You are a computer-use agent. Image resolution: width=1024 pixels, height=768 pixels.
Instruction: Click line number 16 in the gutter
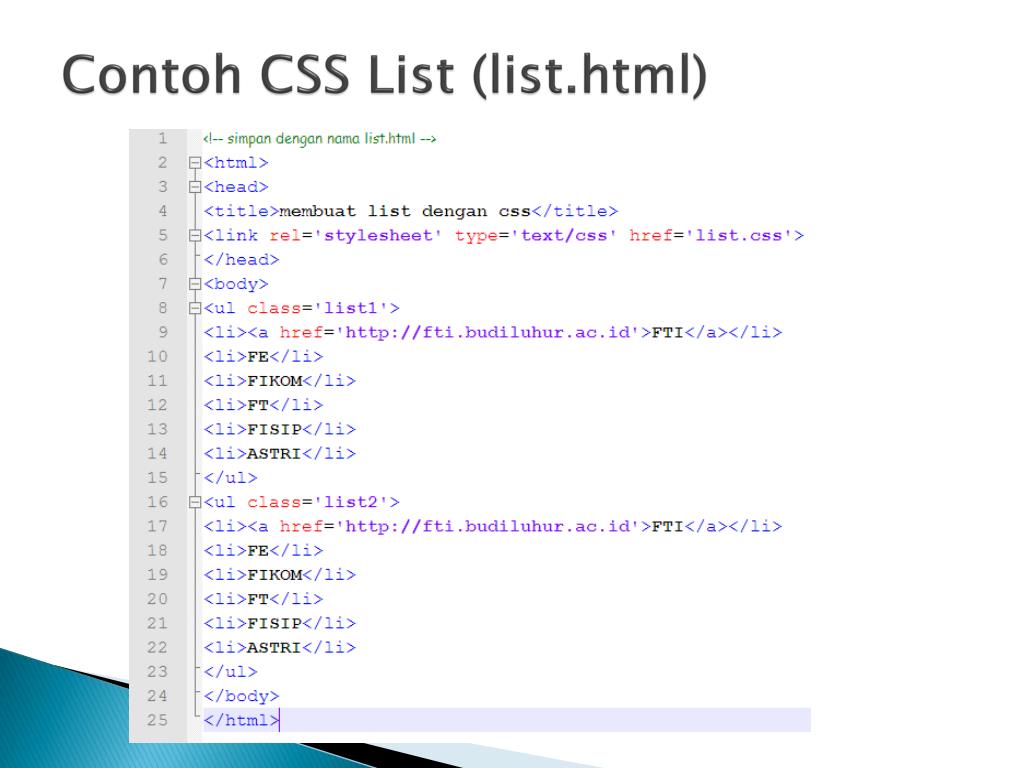click(157, 502)
